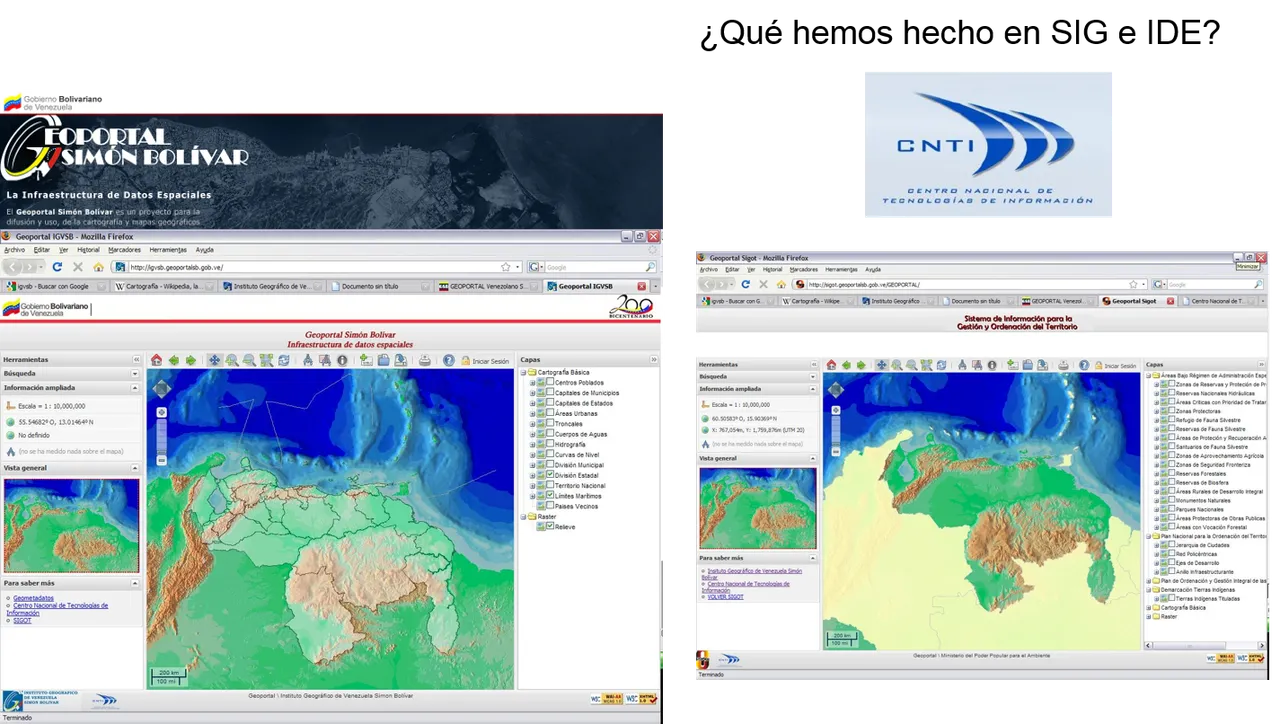This screenshot has width=1280, height=724.
Task: Open help icon in IGVSB map toolbar
Action: tap(449, 360)
